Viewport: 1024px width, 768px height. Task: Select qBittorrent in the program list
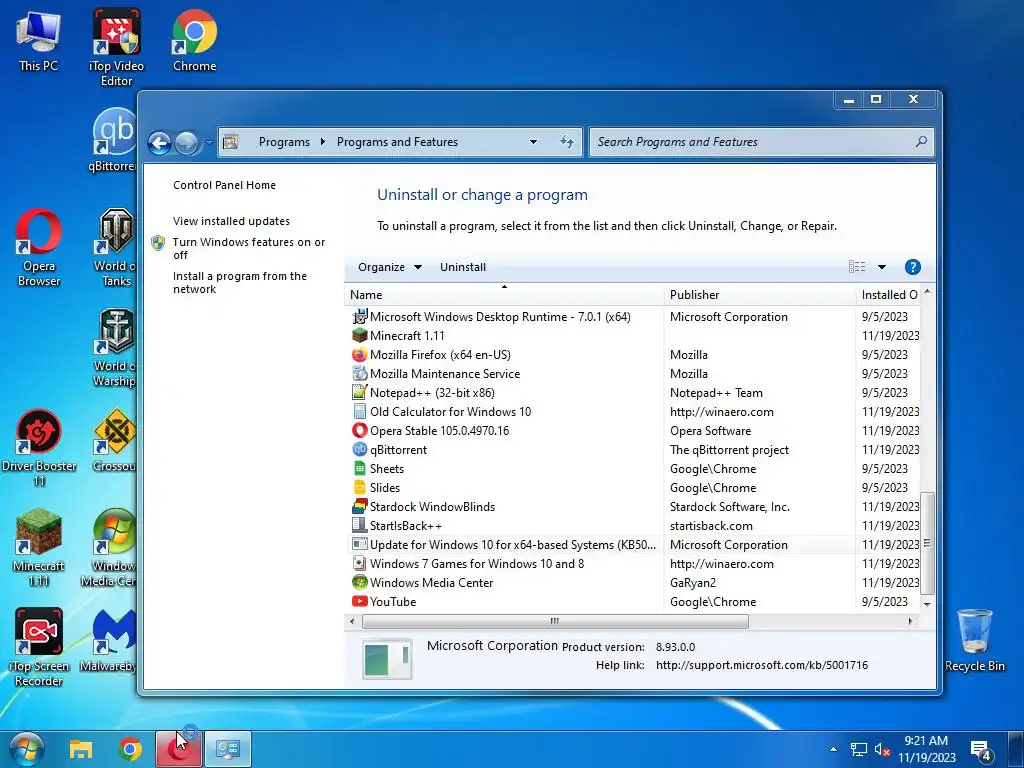[632, 449]
